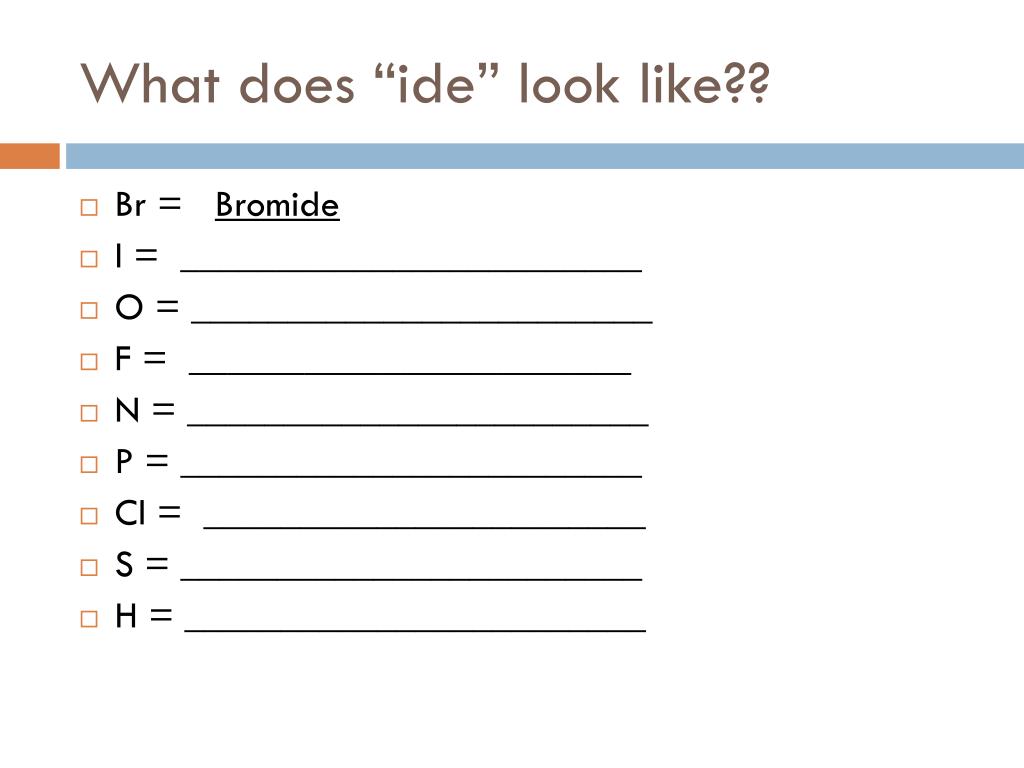Select the blank line after H =
1024x768 pixels.
click(x=415, y=630)
